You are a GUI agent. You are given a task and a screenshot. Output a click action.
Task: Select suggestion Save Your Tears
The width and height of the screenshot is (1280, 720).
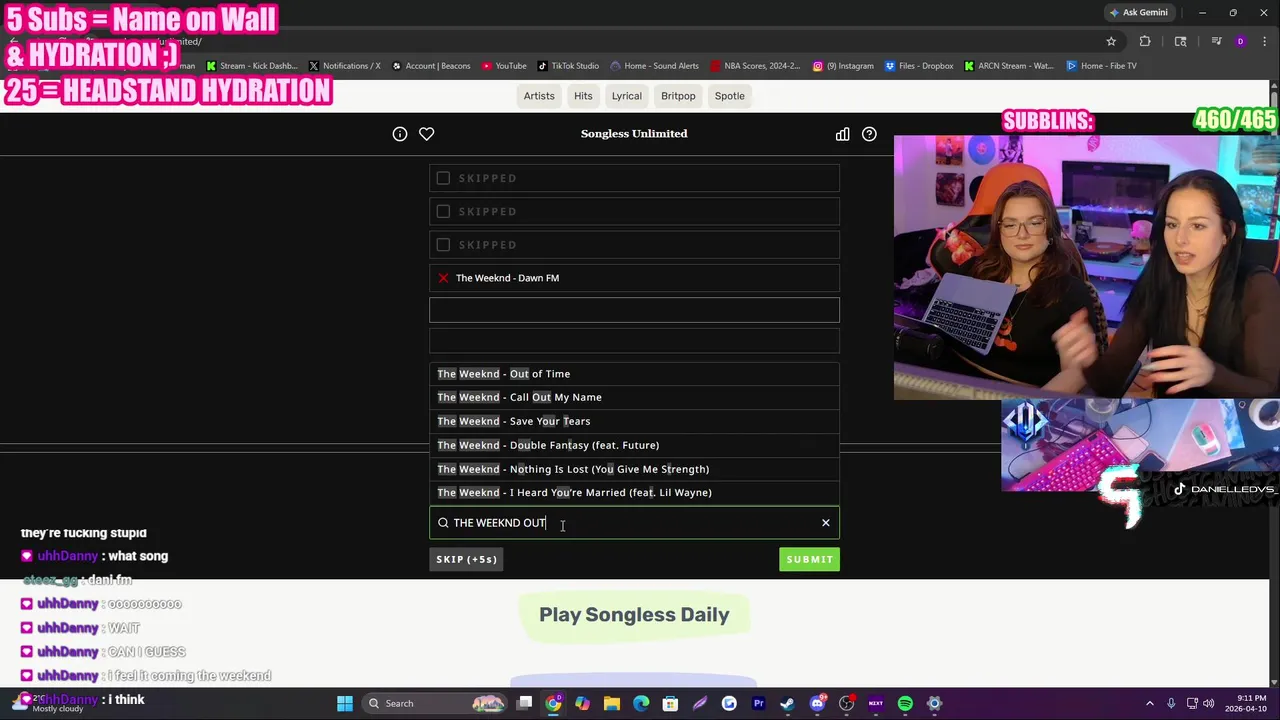(x=634, y=421)
